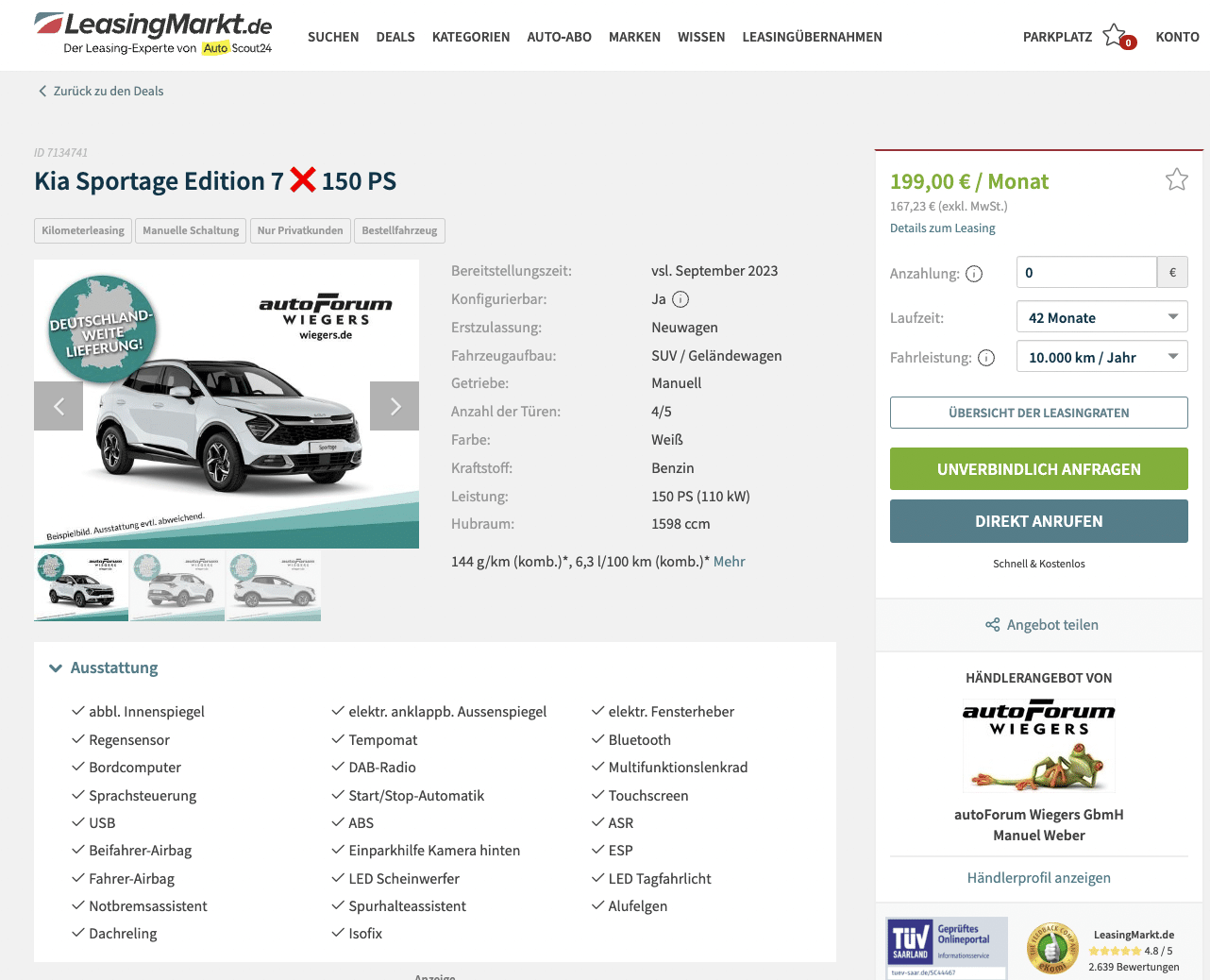Viewport: 1210px width, 980px height.
Task: Show next car image with right arrow
Action: coord(395,406)
